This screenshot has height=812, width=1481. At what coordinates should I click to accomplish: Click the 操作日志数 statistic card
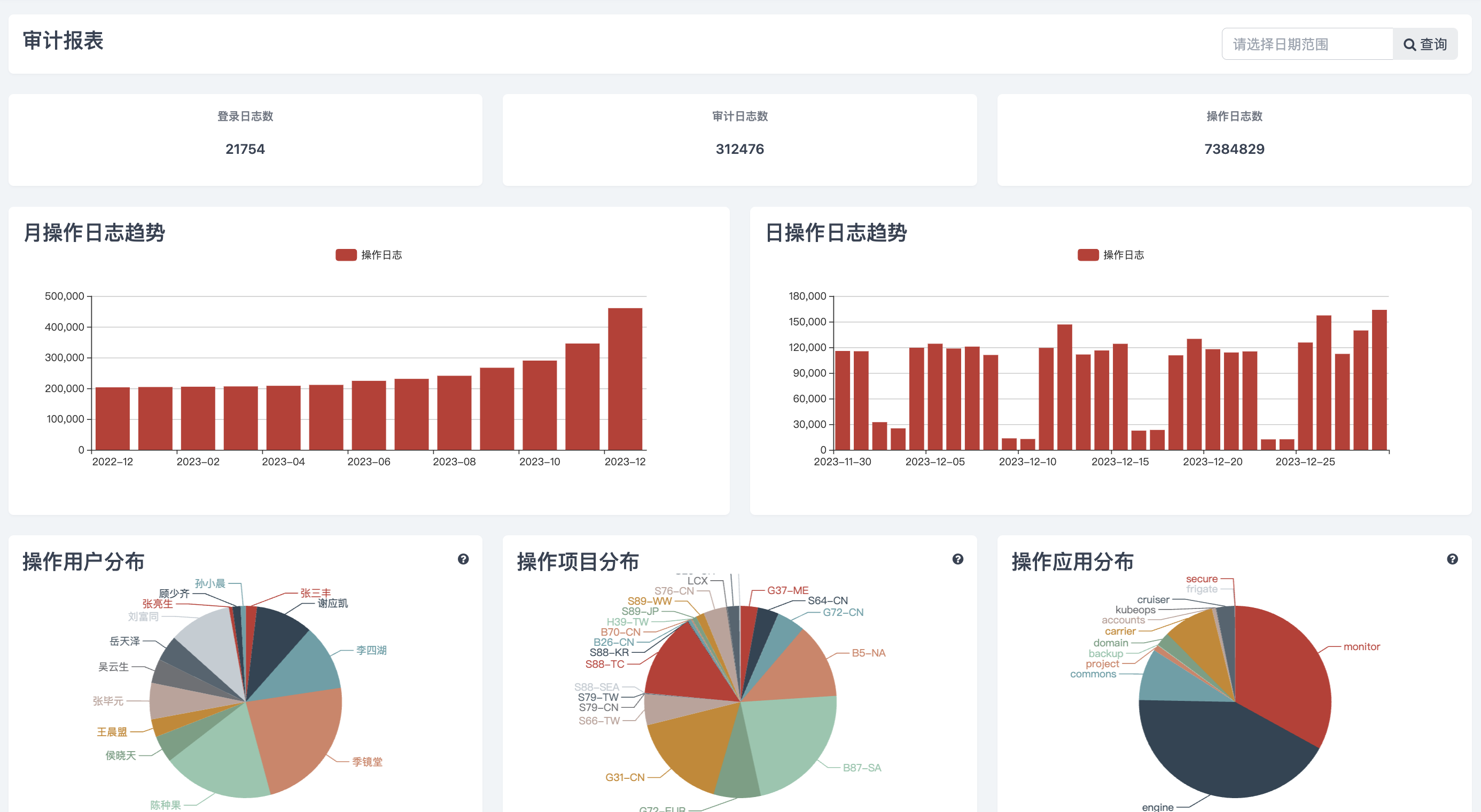pos(1234,139)
